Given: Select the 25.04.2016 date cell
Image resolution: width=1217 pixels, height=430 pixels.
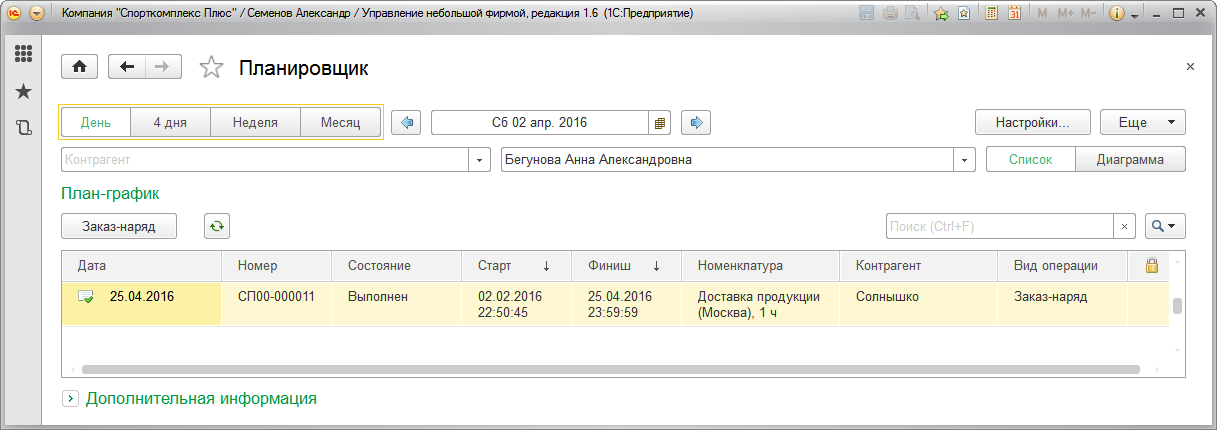Looking at the screenshot, I should point(142,304).
